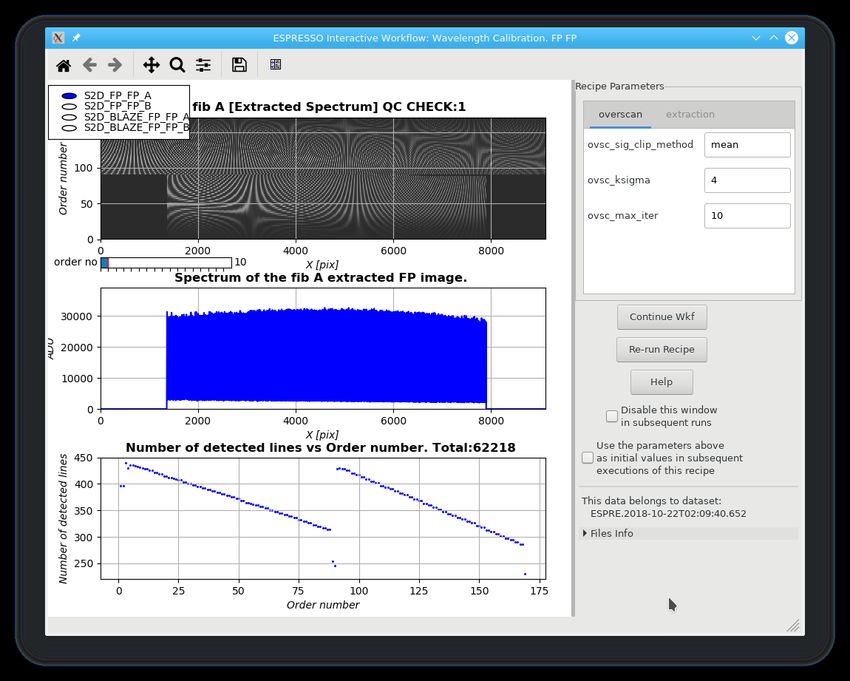Click the order no slider
The image size is (850, 681).
pos(167,263)
